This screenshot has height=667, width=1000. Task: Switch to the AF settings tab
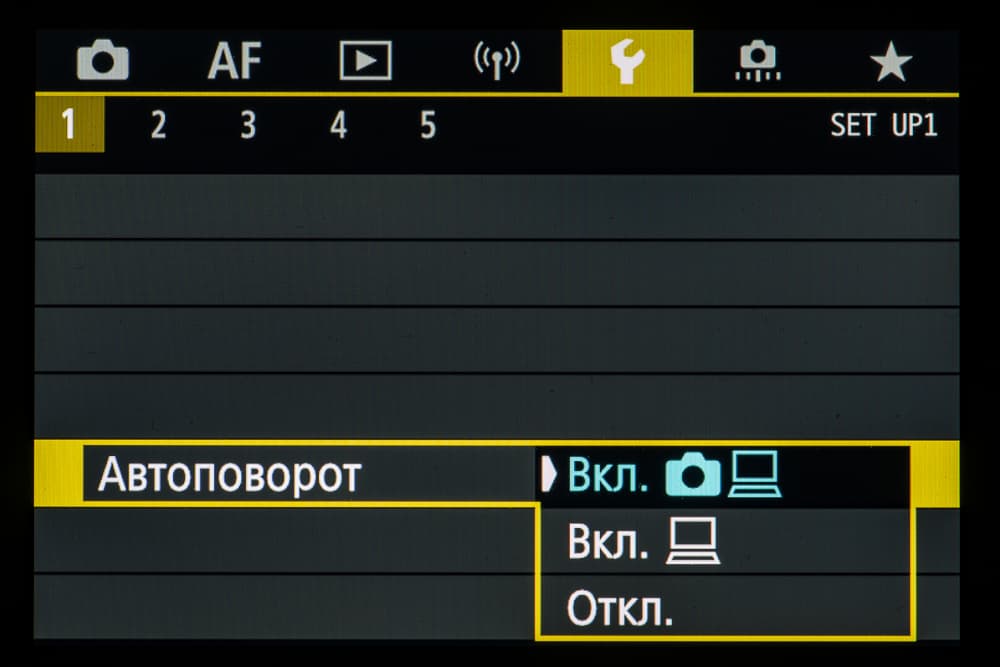click(x=234, y=62)
